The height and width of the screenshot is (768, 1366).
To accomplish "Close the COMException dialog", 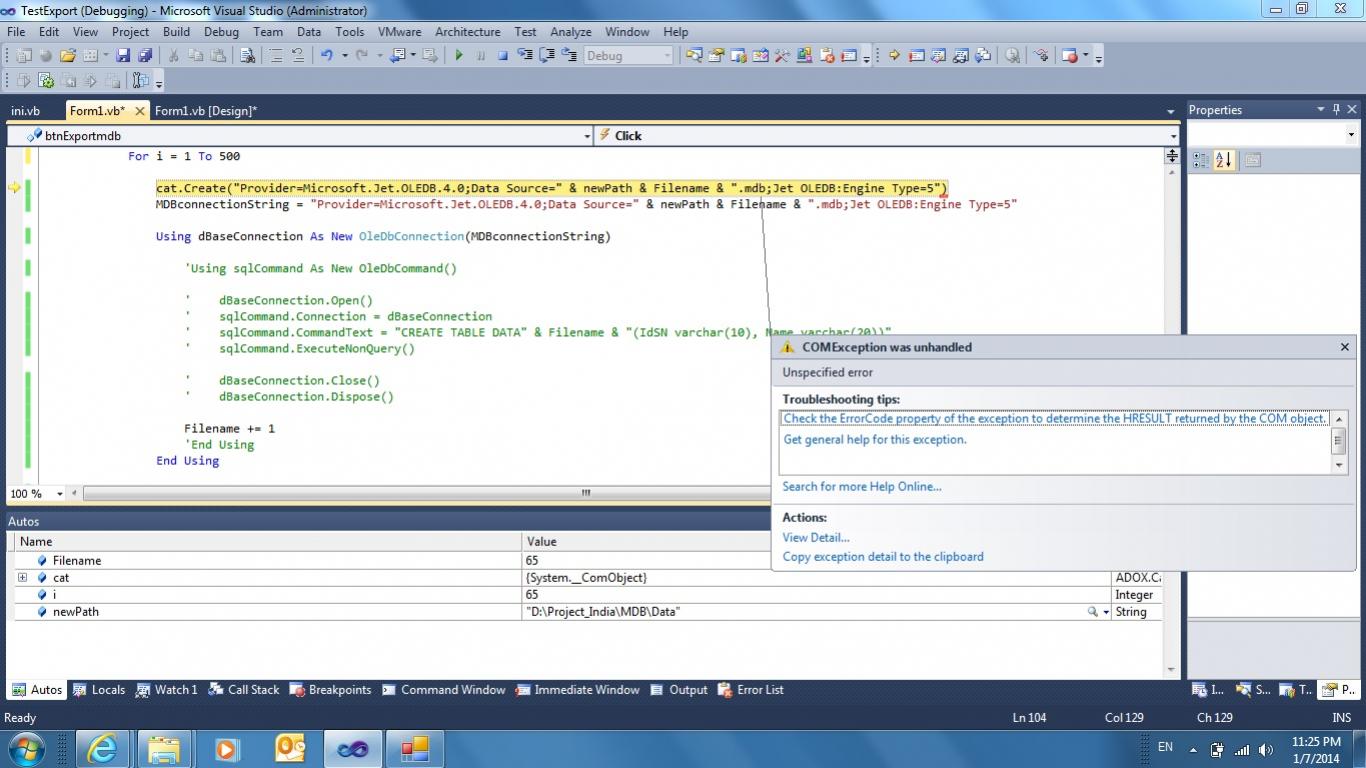I will [1344, 347].
